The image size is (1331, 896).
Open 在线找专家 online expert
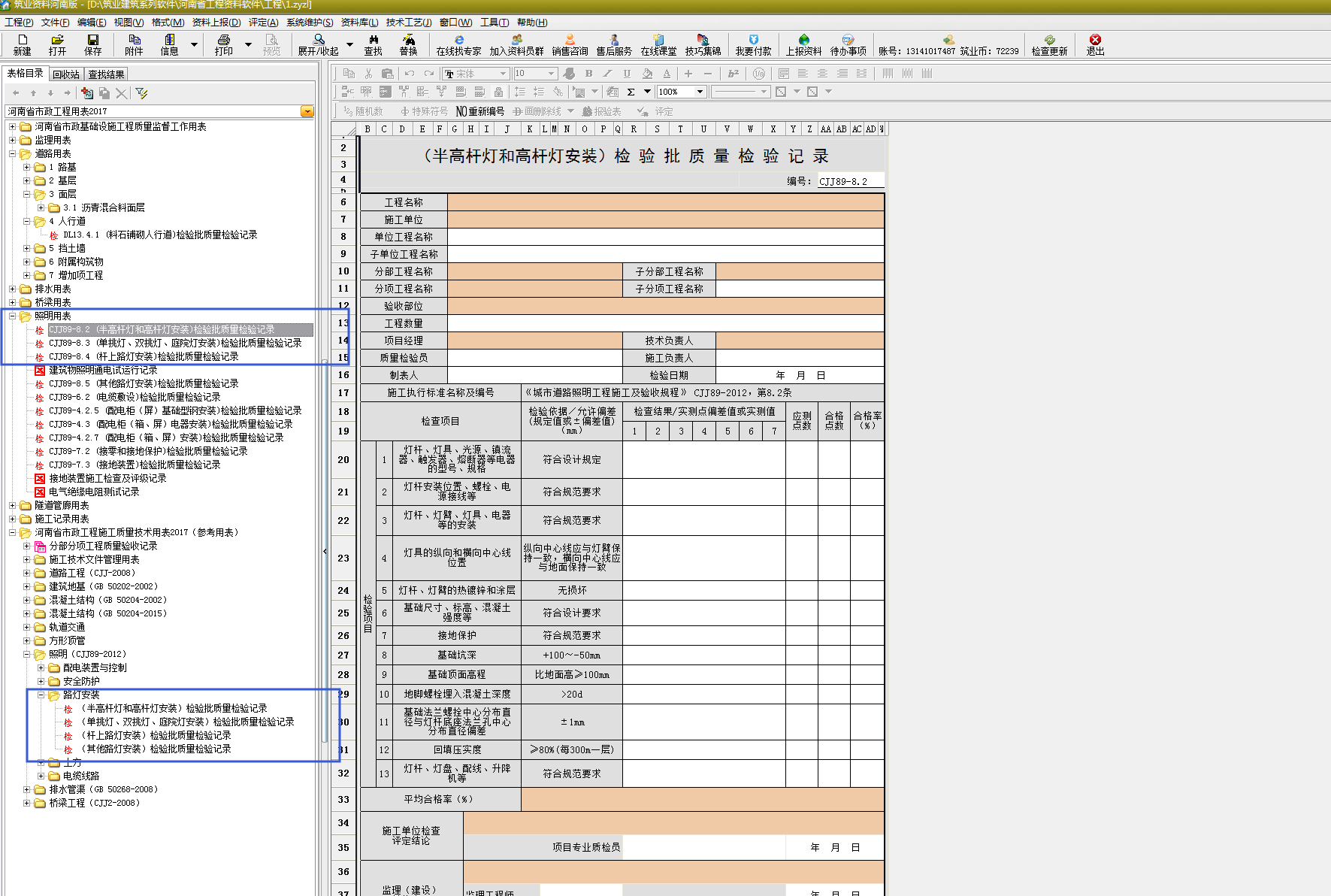pos(458,44)
